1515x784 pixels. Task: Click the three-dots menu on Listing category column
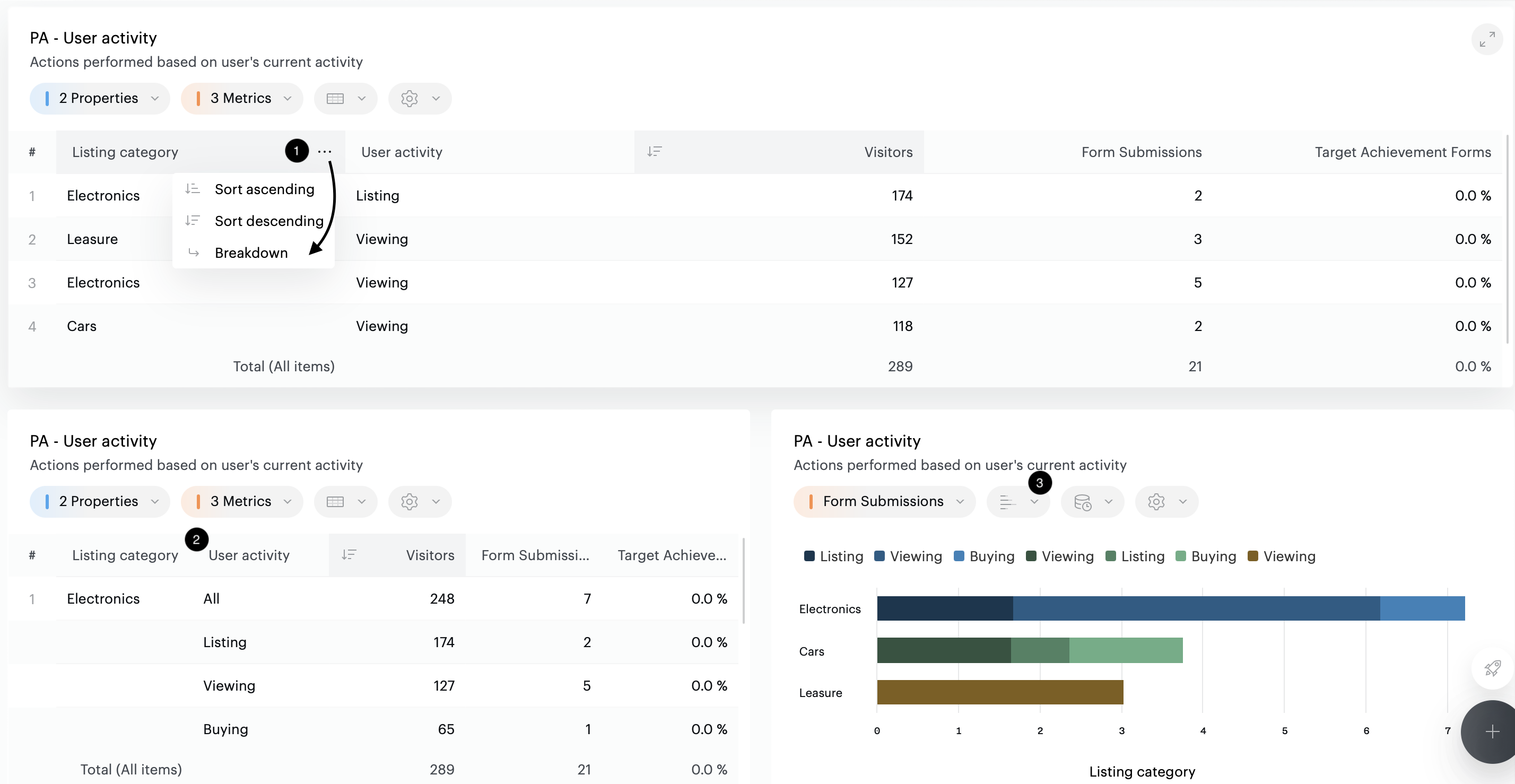point(325,152)
